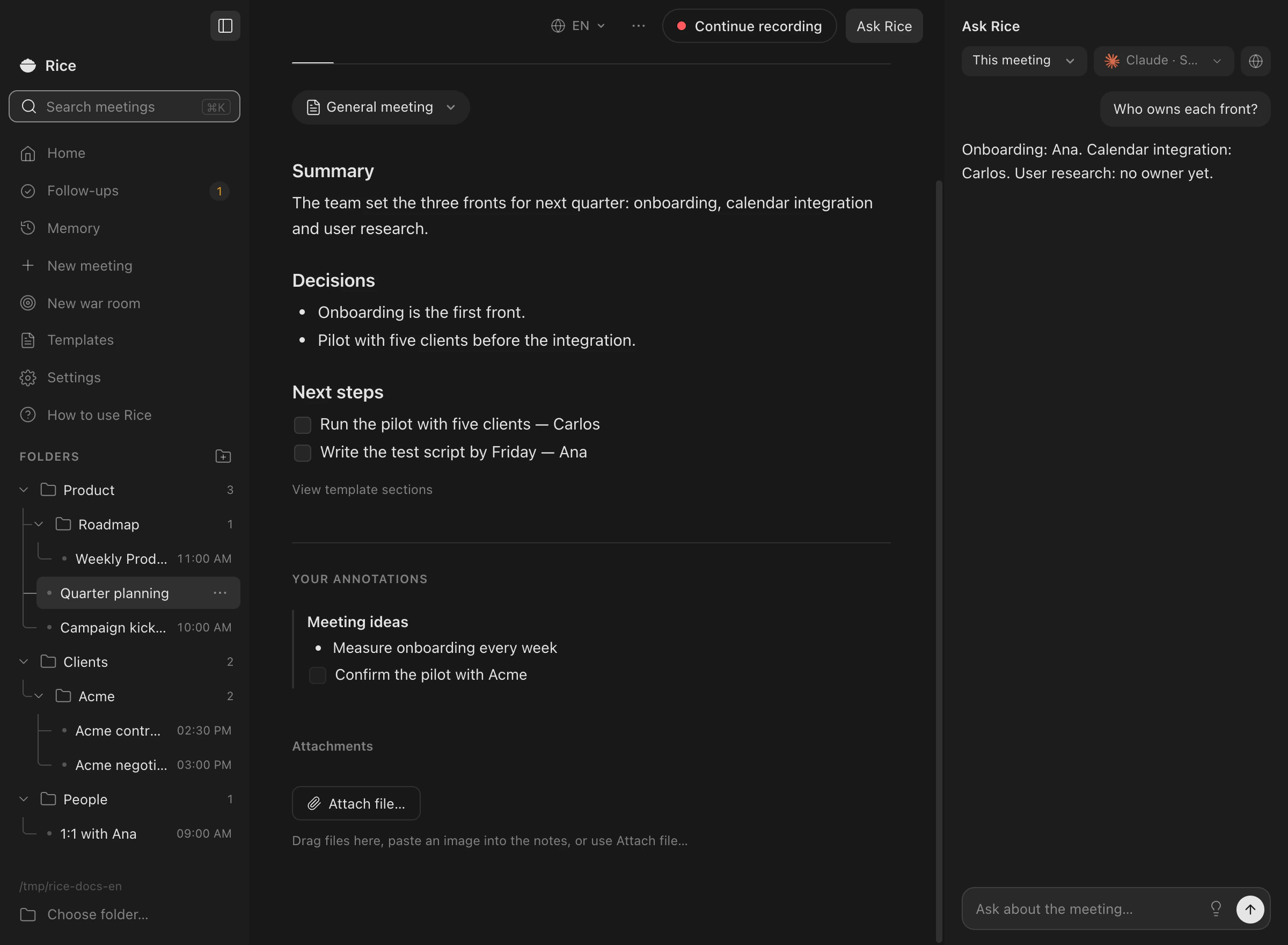Toggle the sidebar panel icon

(225, 26)
